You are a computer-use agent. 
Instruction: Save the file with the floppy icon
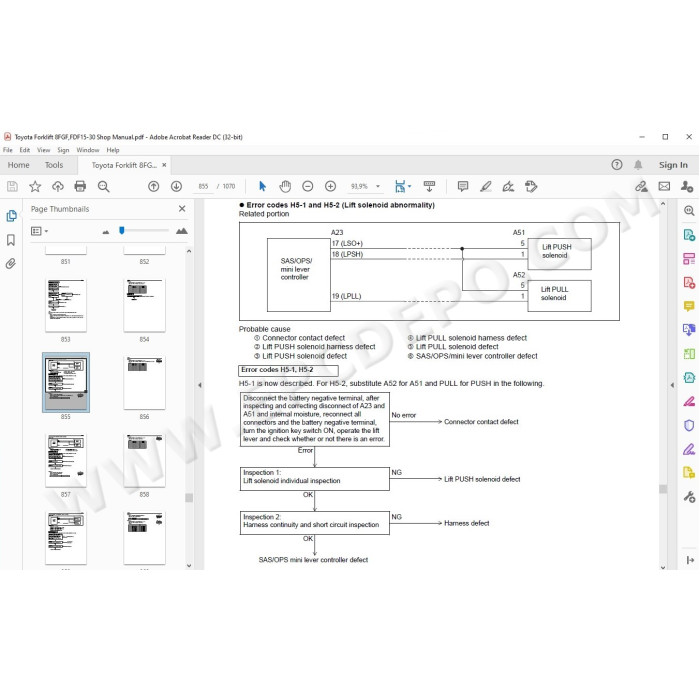coord(12,186)
